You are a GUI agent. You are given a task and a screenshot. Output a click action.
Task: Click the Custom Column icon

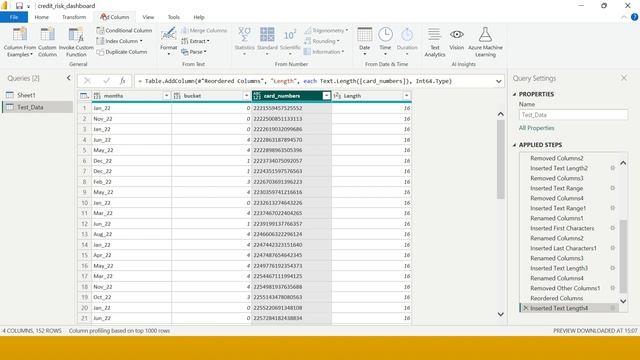click(47, 35)
